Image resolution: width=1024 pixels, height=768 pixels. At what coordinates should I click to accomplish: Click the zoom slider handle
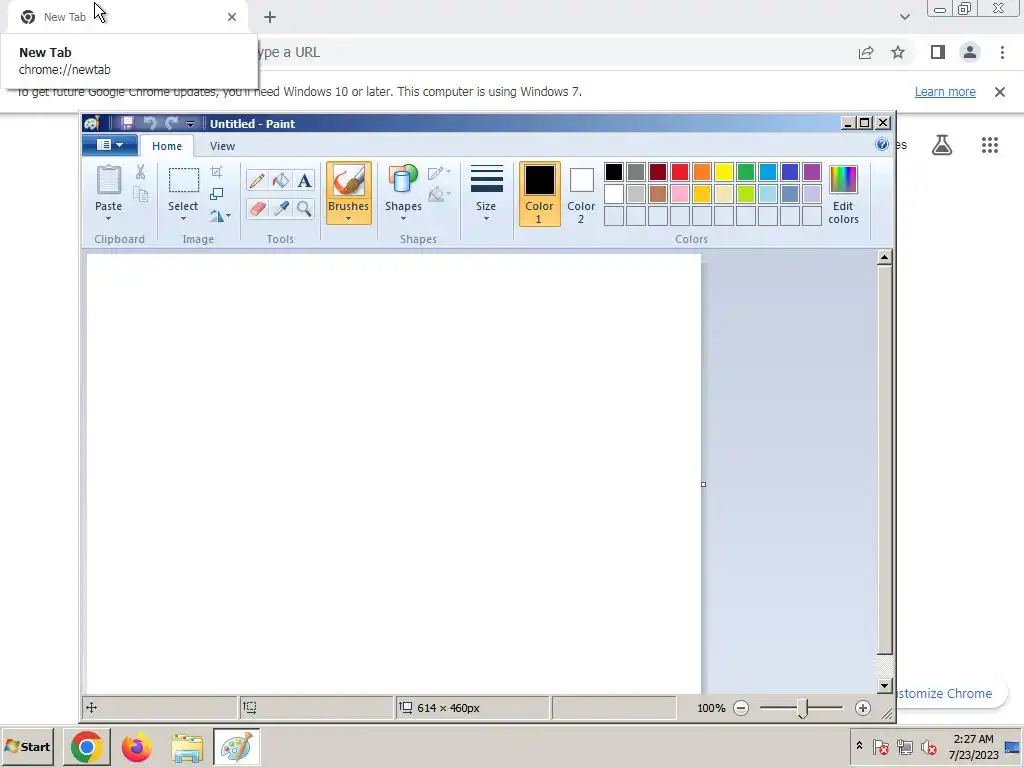coord(802,708)
